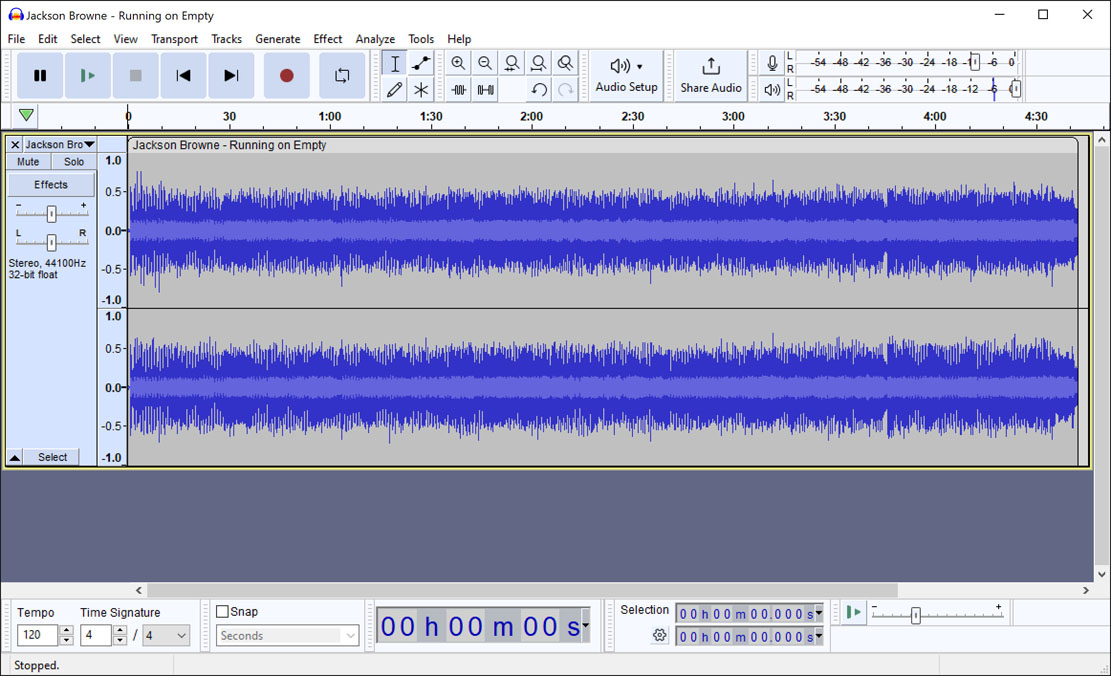Open the Generate menu
Screen dimensions: 1111x676
pos(278,39)
